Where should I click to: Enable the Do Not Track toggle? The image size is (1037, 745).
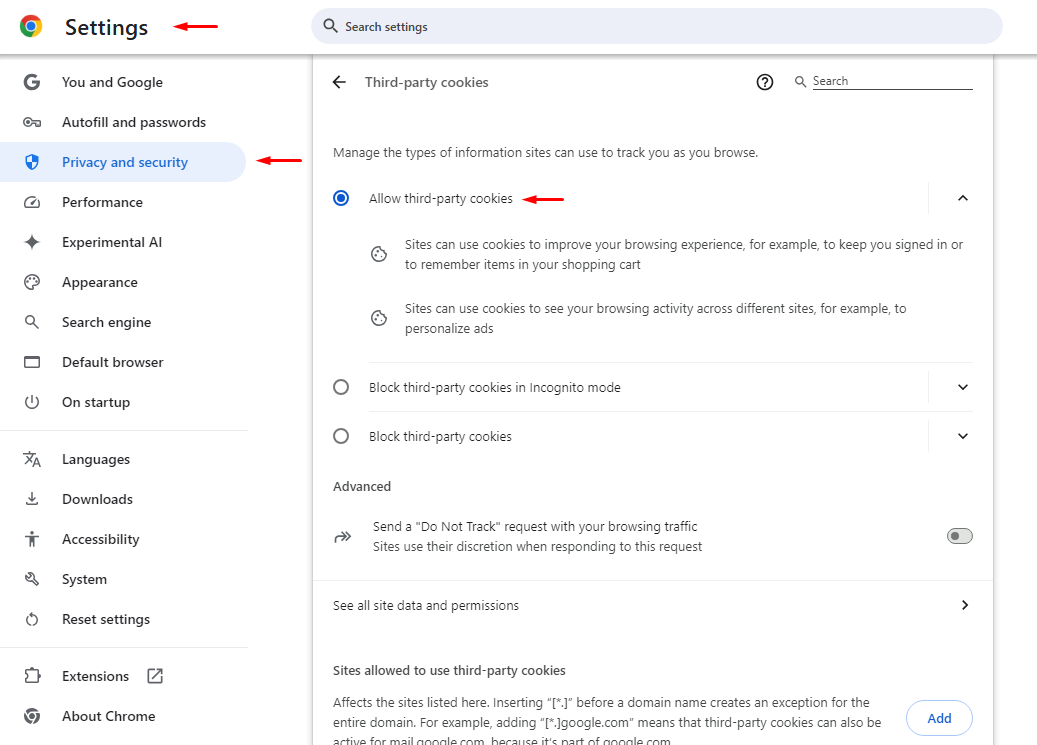[959, 536]
